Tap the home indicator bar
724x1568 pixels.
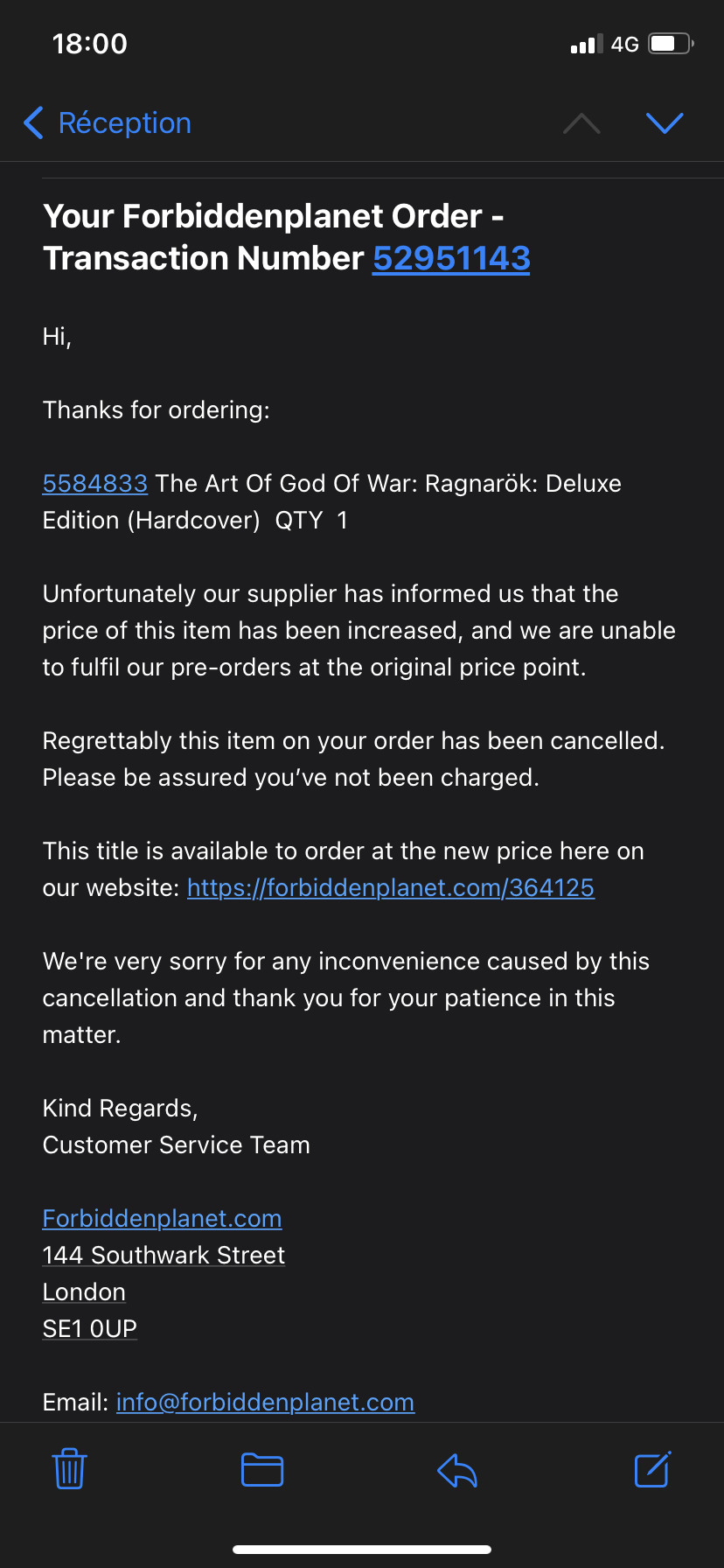tap(362, 1550)
